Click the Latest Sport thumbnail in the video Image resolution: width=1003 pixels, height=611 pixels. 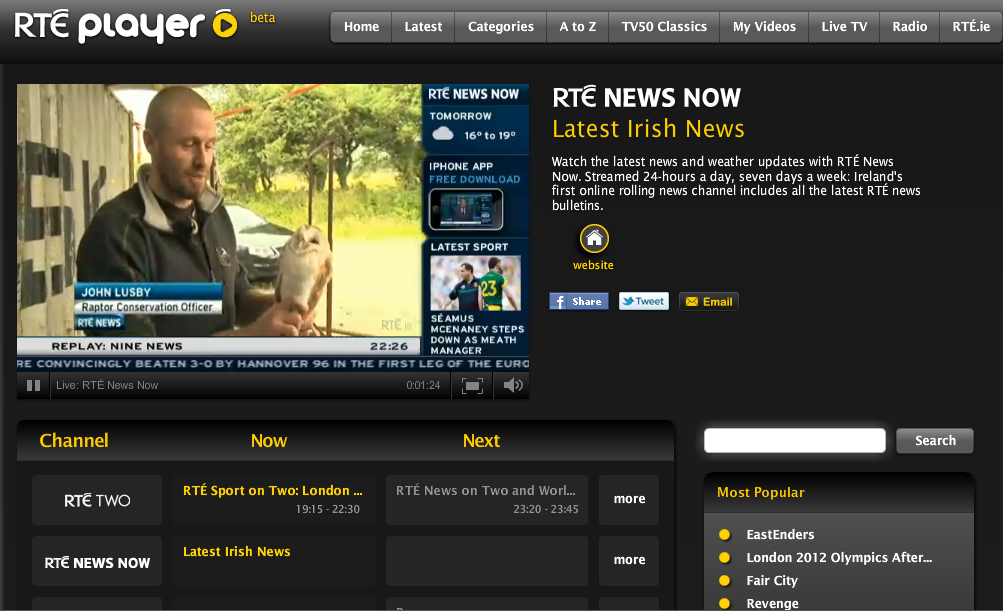[475, 283]
